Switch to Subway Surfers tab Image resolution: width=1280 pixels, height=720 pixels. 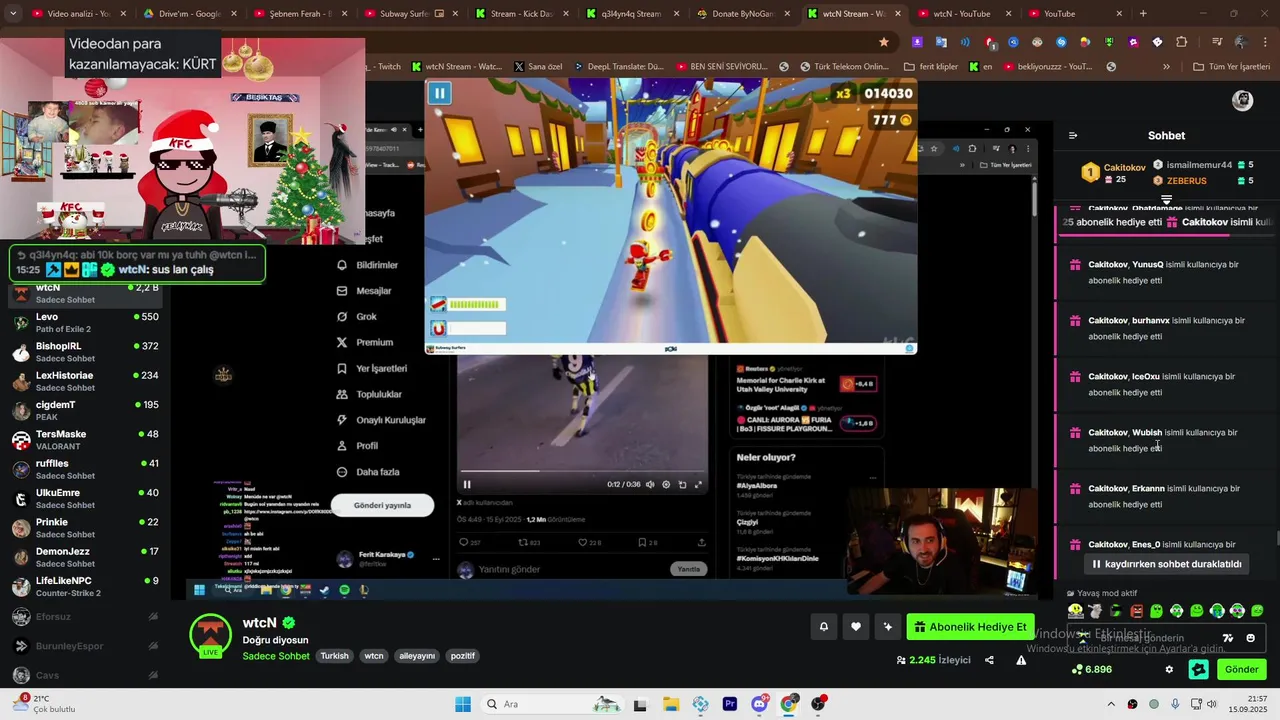pyautogui.click(x=410, y=14)
